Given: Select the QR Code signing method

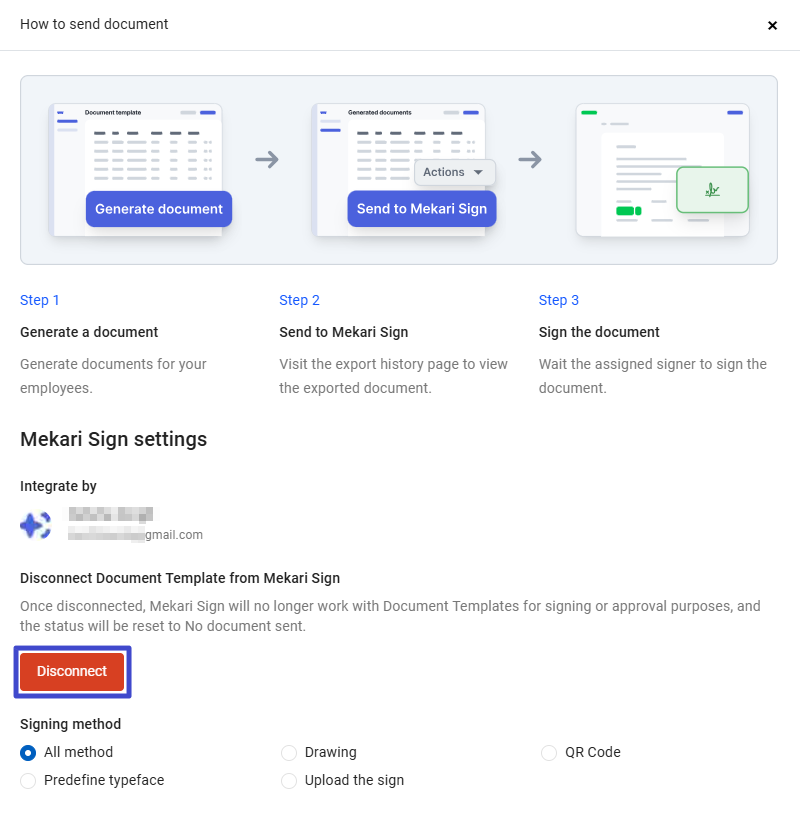Looking at the screenshot, I should 549,753.
